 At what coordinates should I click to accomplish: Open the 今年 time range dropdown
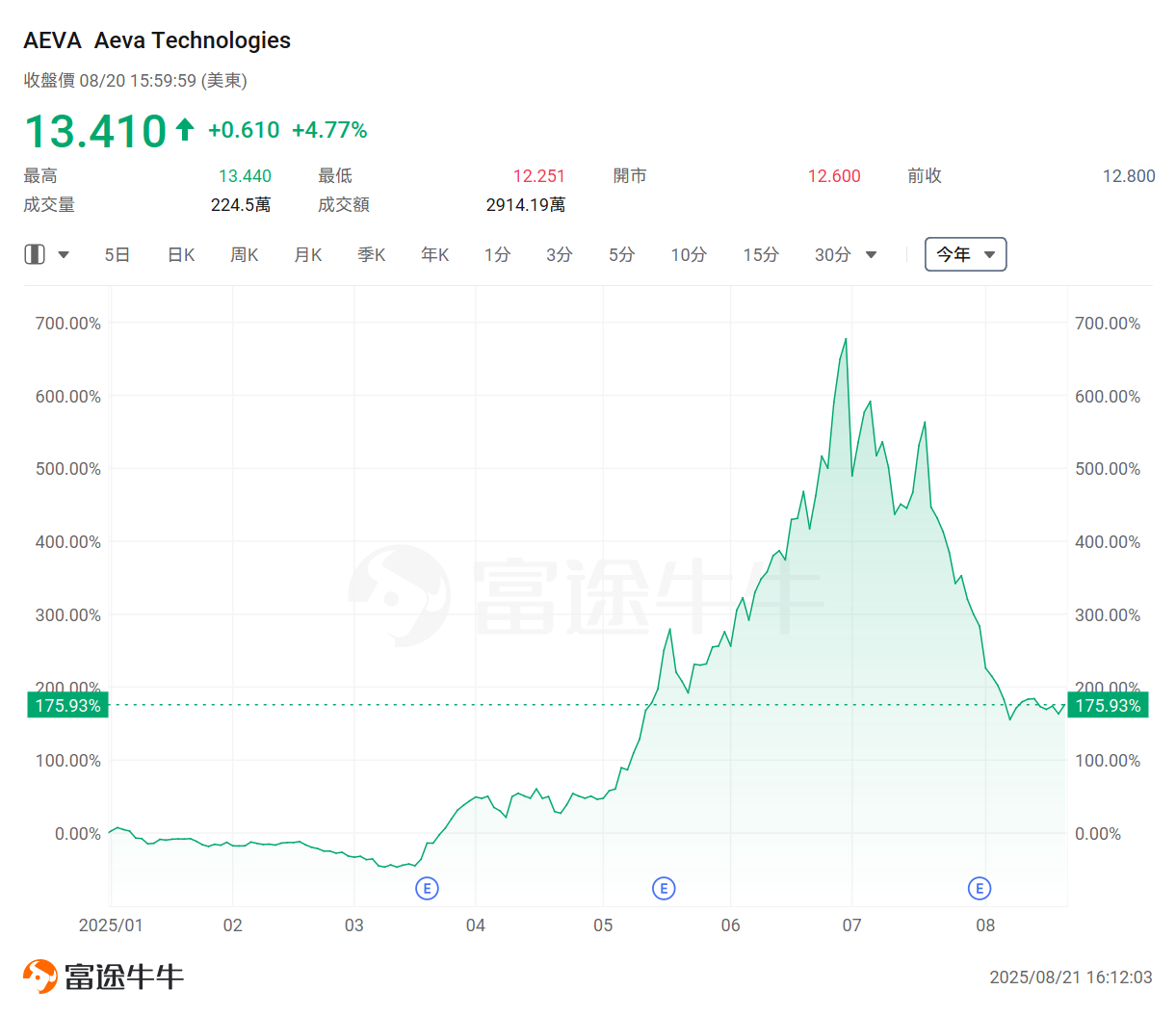point(964,253)
